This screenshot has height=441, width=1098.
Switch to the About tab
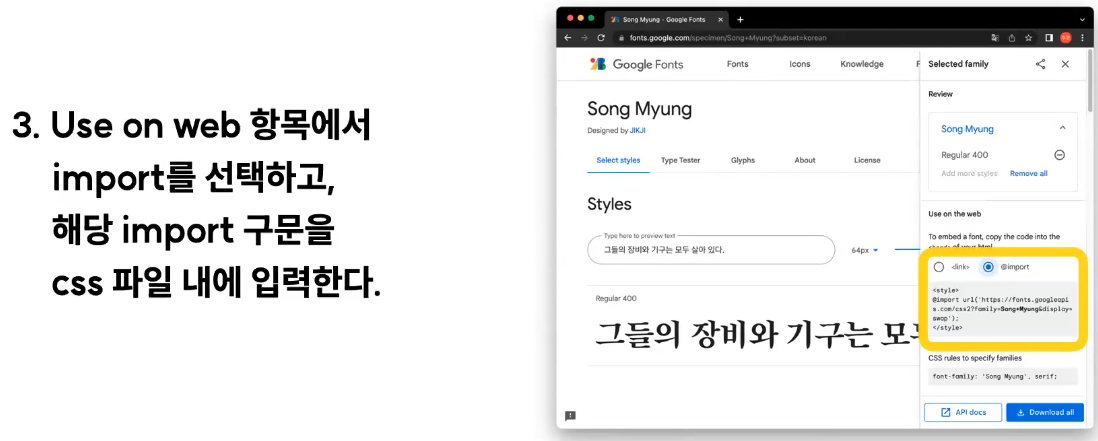click(x=805, y=160)
